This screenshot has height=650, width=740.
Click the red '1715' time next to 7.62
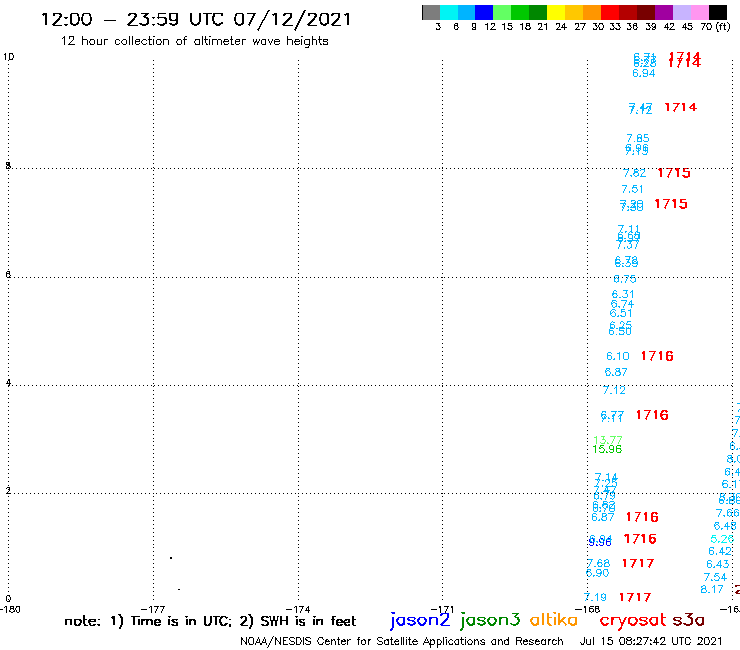[x=673, y=173]
